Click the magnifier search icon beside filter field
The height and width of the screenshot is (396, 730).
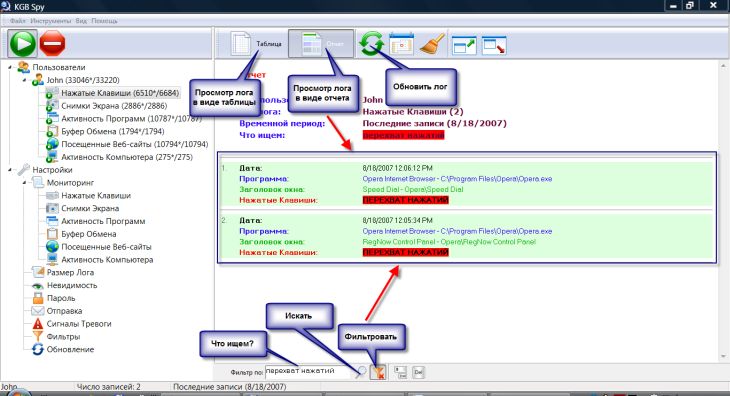360,371
